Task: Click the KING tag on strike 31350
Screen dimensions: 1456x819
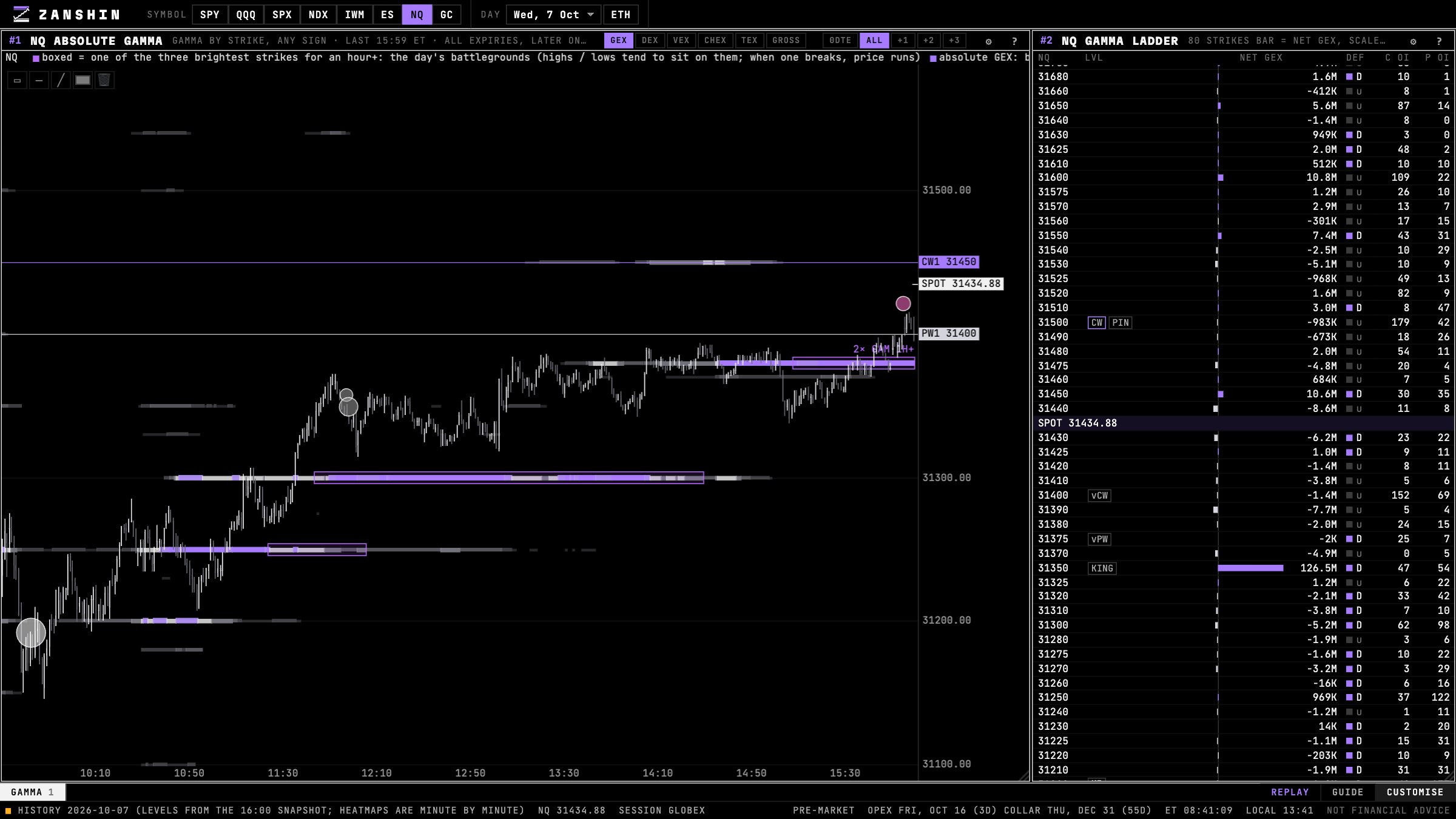Action: coord(1102,568)
